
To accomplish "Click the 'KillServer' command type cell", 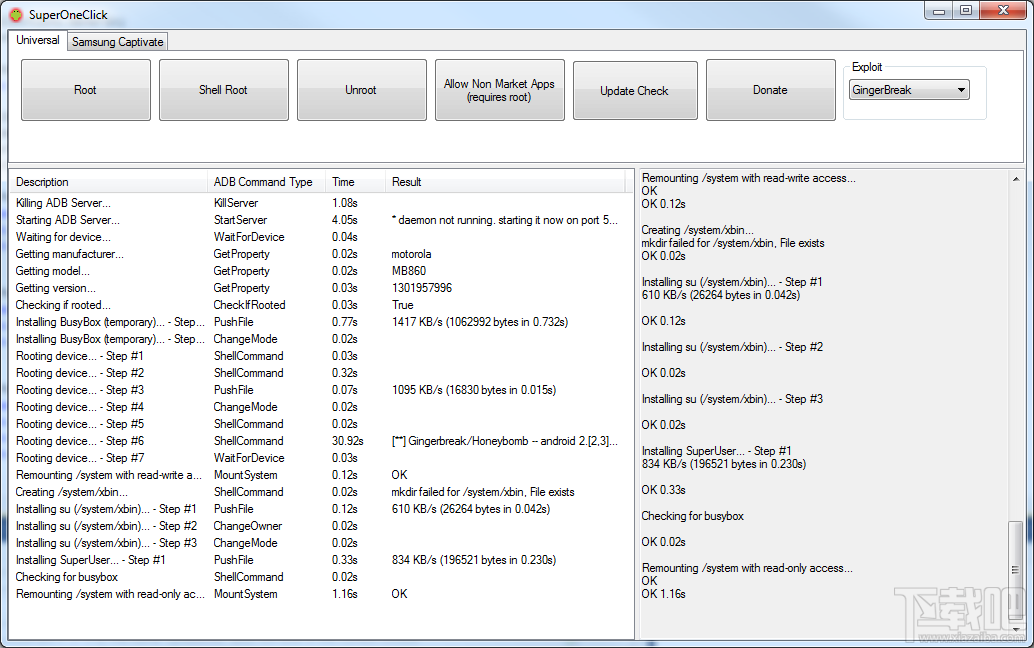I will point(236,203).
